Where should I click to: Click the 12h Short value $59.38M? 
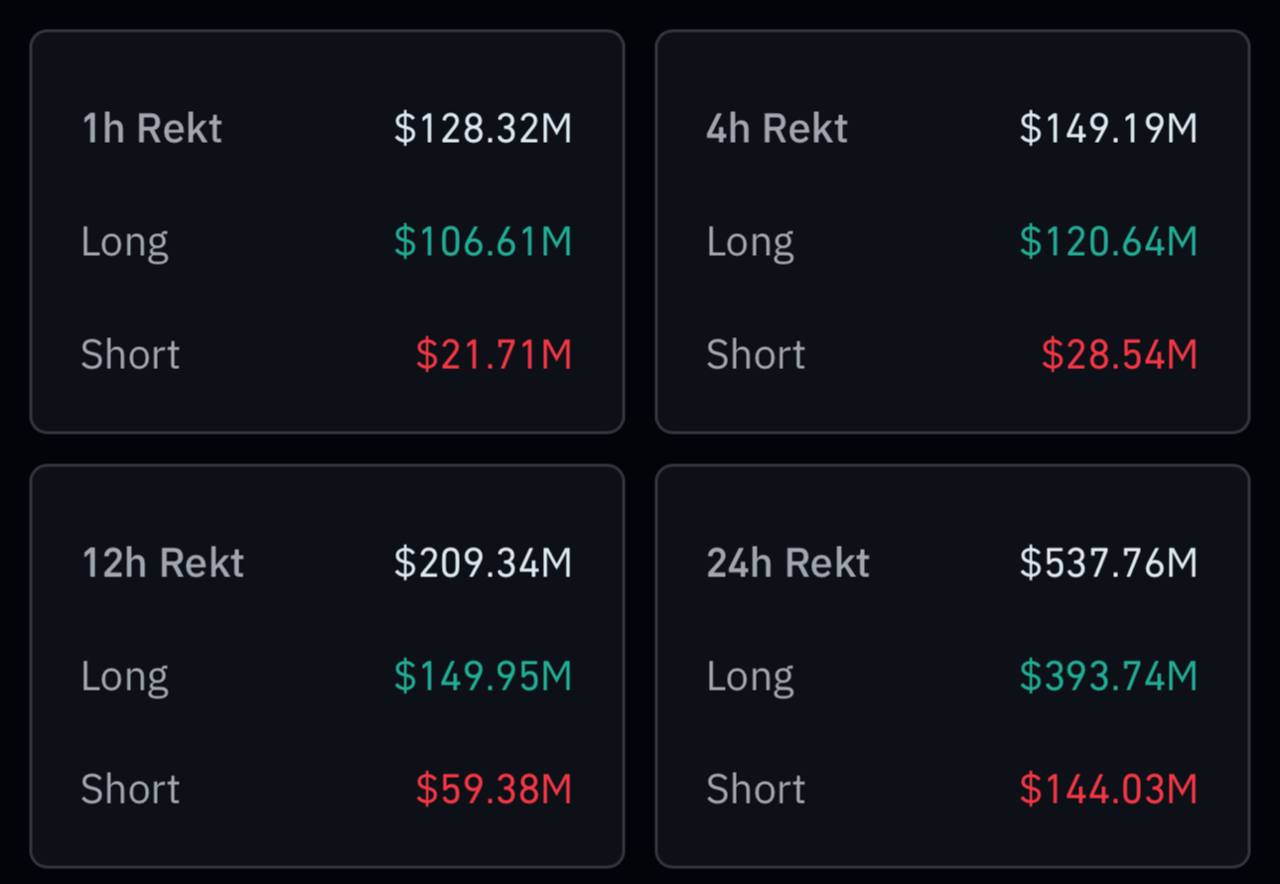click(x=494, y=790)
